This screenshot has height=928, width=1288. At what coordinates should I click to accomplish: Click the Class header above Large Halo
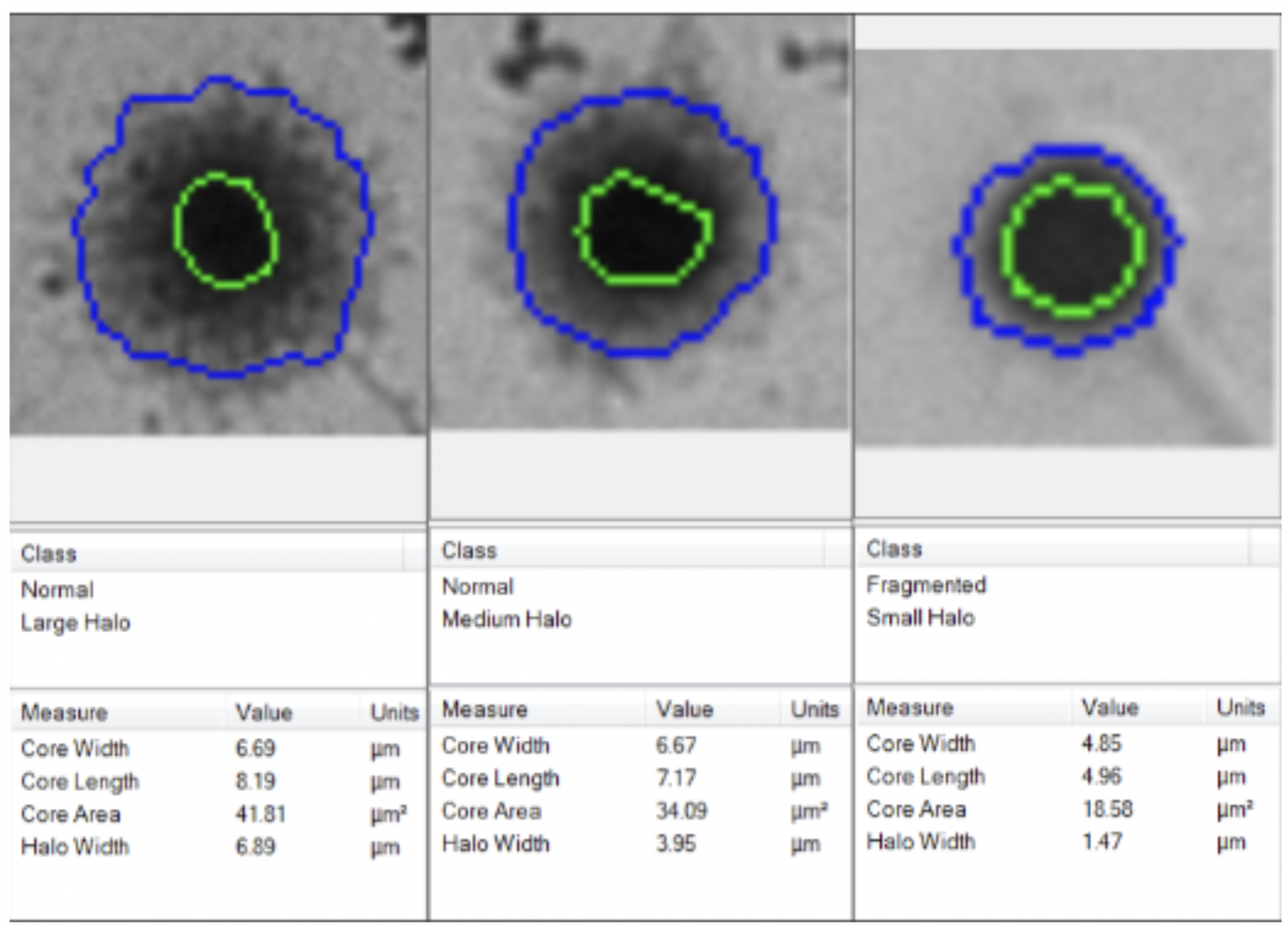[49, 554]
